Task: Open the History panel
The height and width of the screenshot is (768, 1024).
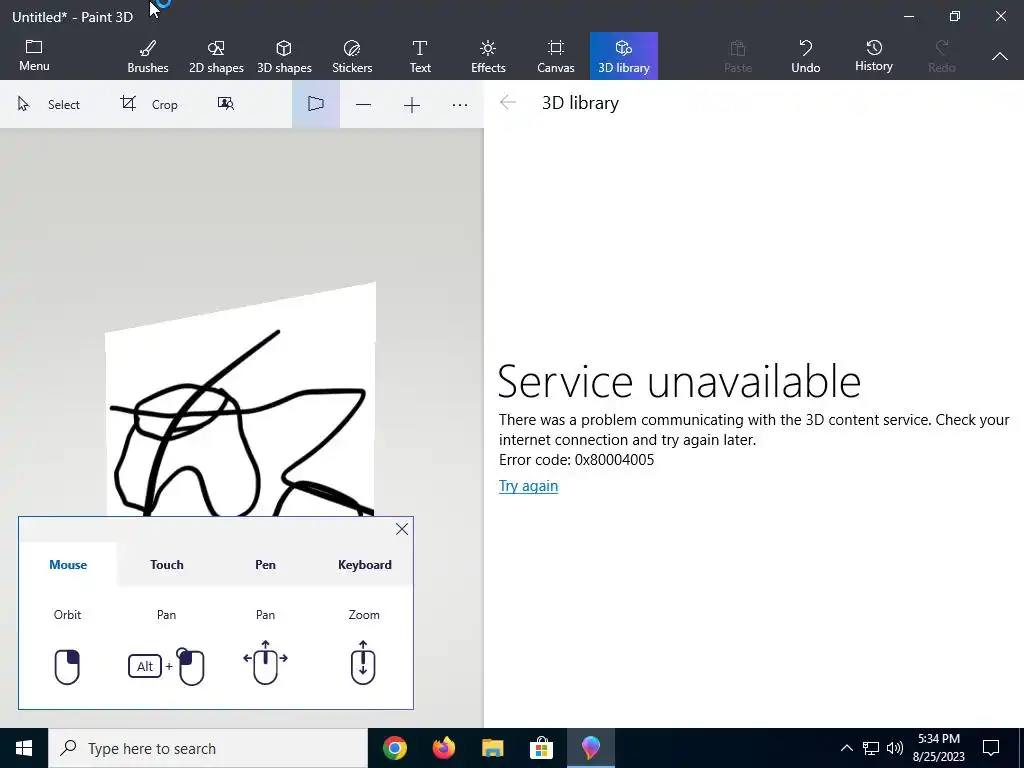Action: pos(873,56)
